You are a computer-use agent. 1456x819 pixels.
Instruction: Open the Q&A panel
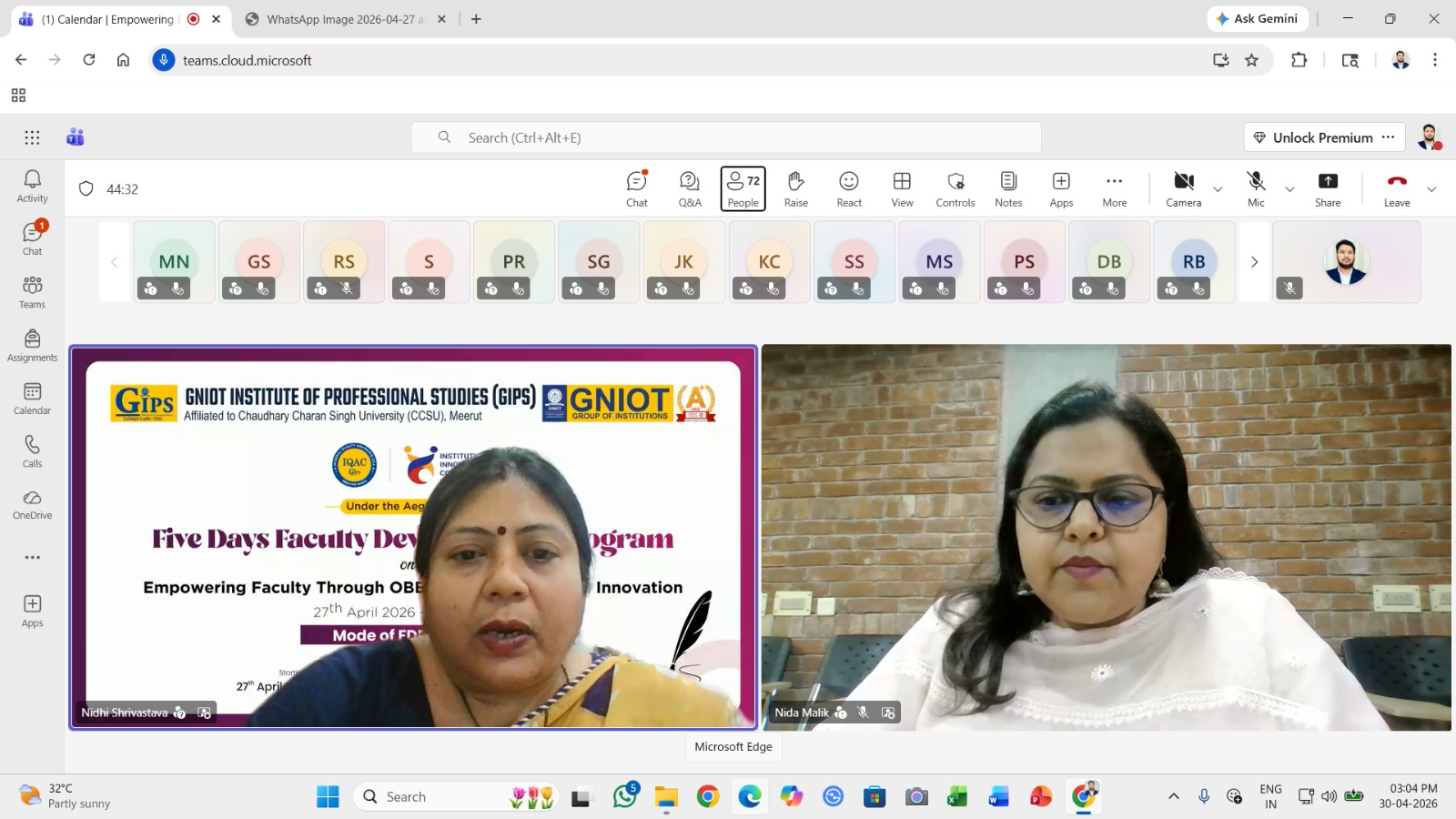pos(690,189)
